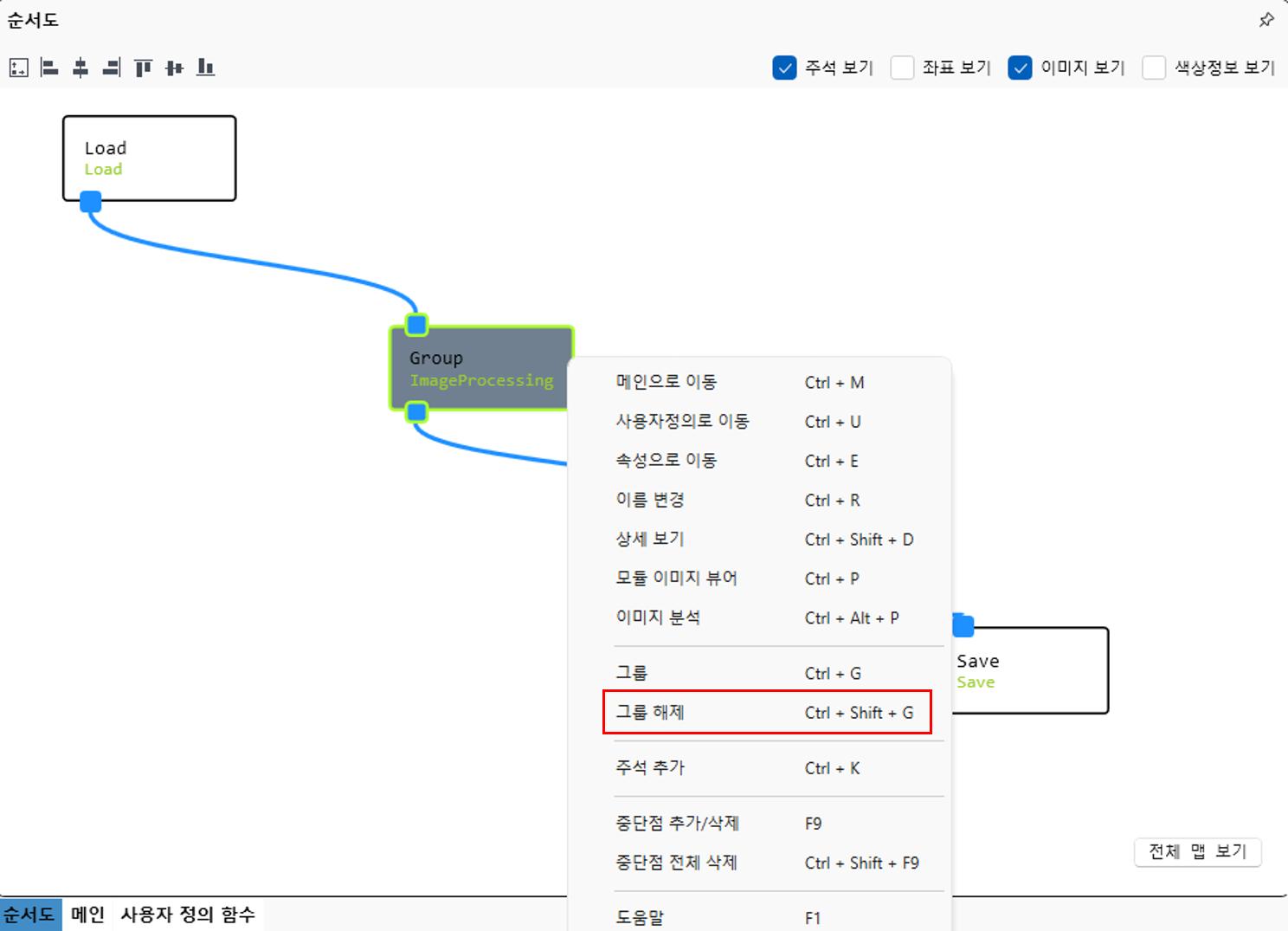Align selected nodes to top edge
This screenshot has height=931, width=1288.
(143, 68)
